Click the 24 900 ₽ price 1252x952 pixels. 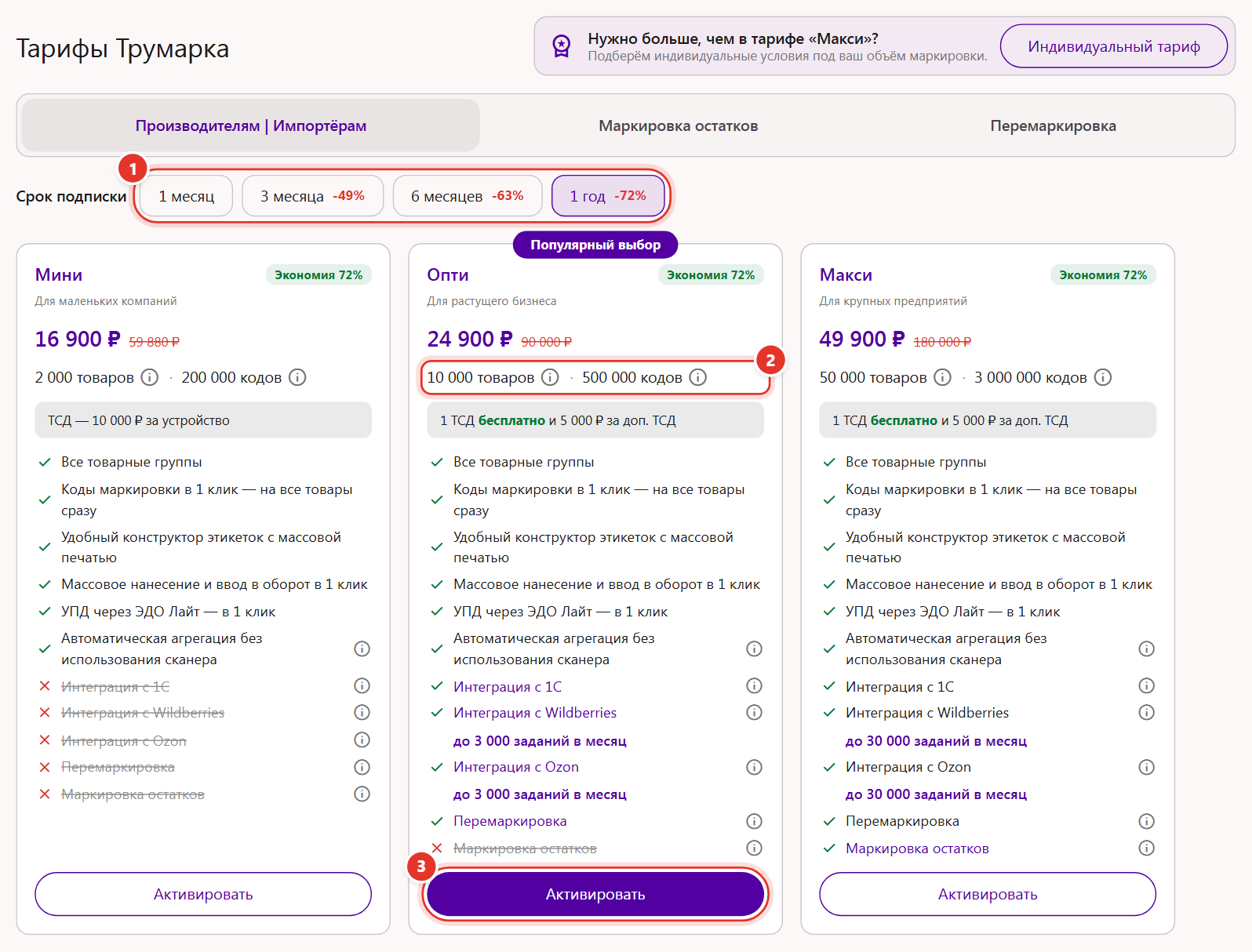coord(470,339)
